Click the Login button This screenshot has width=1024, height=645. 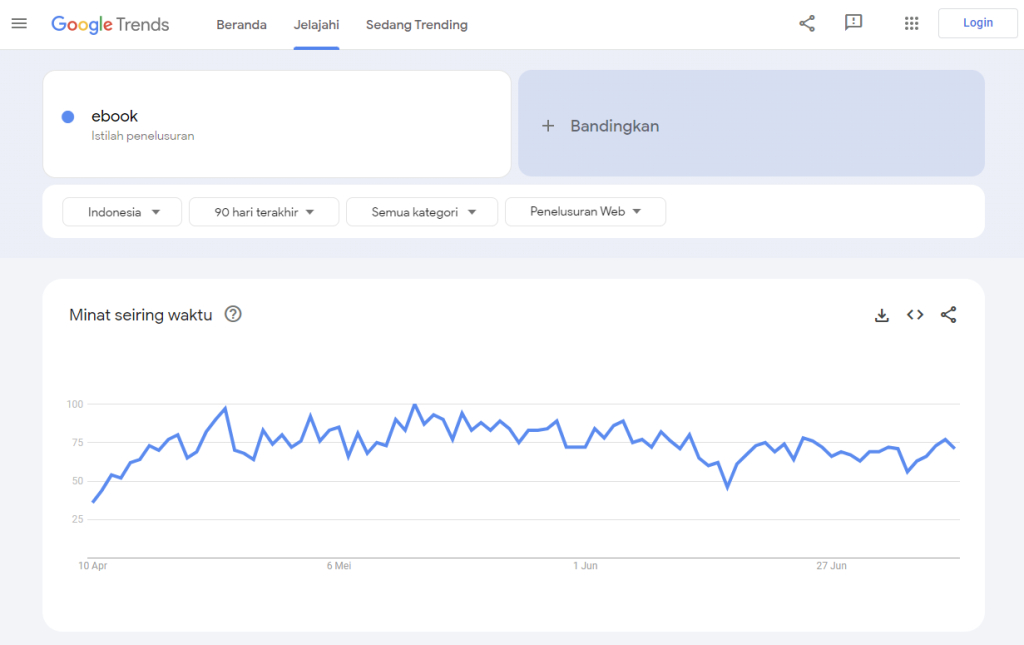click(x=977, y=22)
